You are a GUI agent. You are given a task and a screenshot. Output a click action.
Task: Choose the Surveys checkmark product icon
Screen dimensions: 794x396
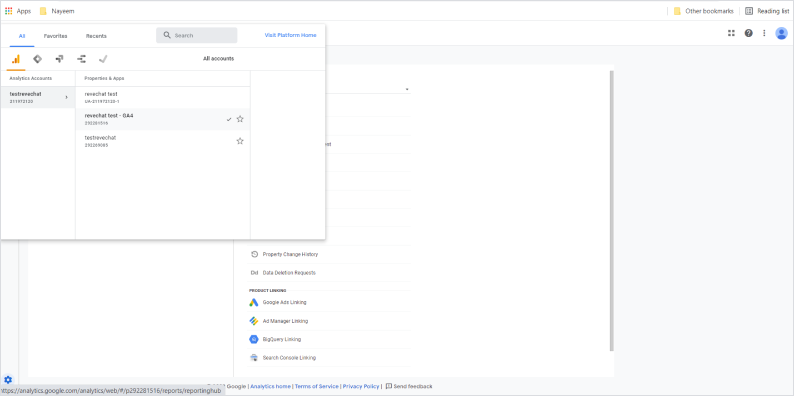point(103,59)
